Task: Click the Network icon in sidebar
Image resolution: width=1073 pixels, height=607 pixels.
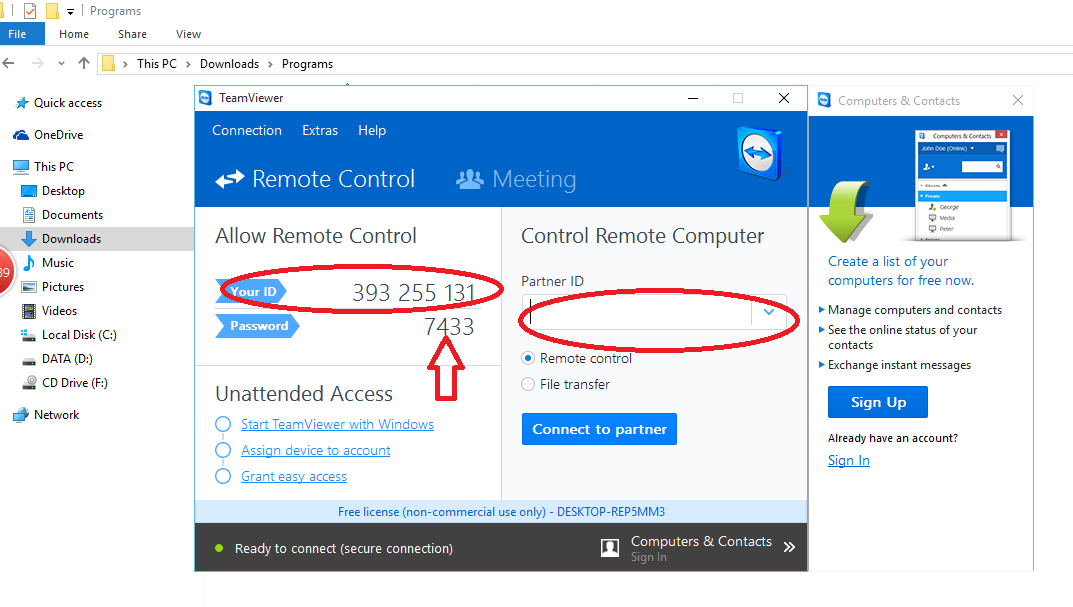Action: [21, 415]
